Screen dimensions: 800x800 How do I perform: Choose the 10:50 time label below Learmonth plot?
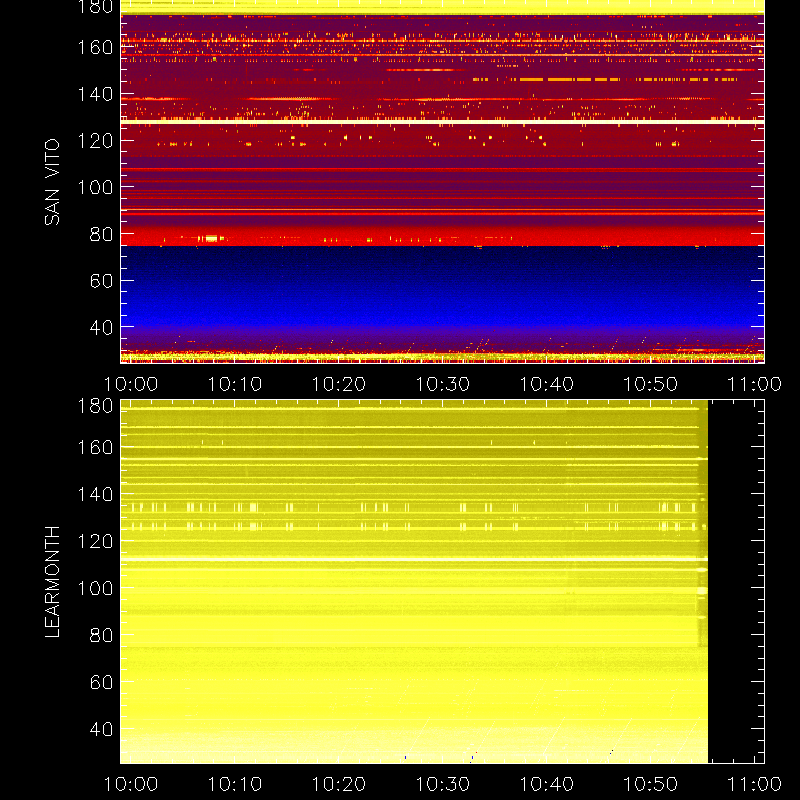click(x=651, y=784)
